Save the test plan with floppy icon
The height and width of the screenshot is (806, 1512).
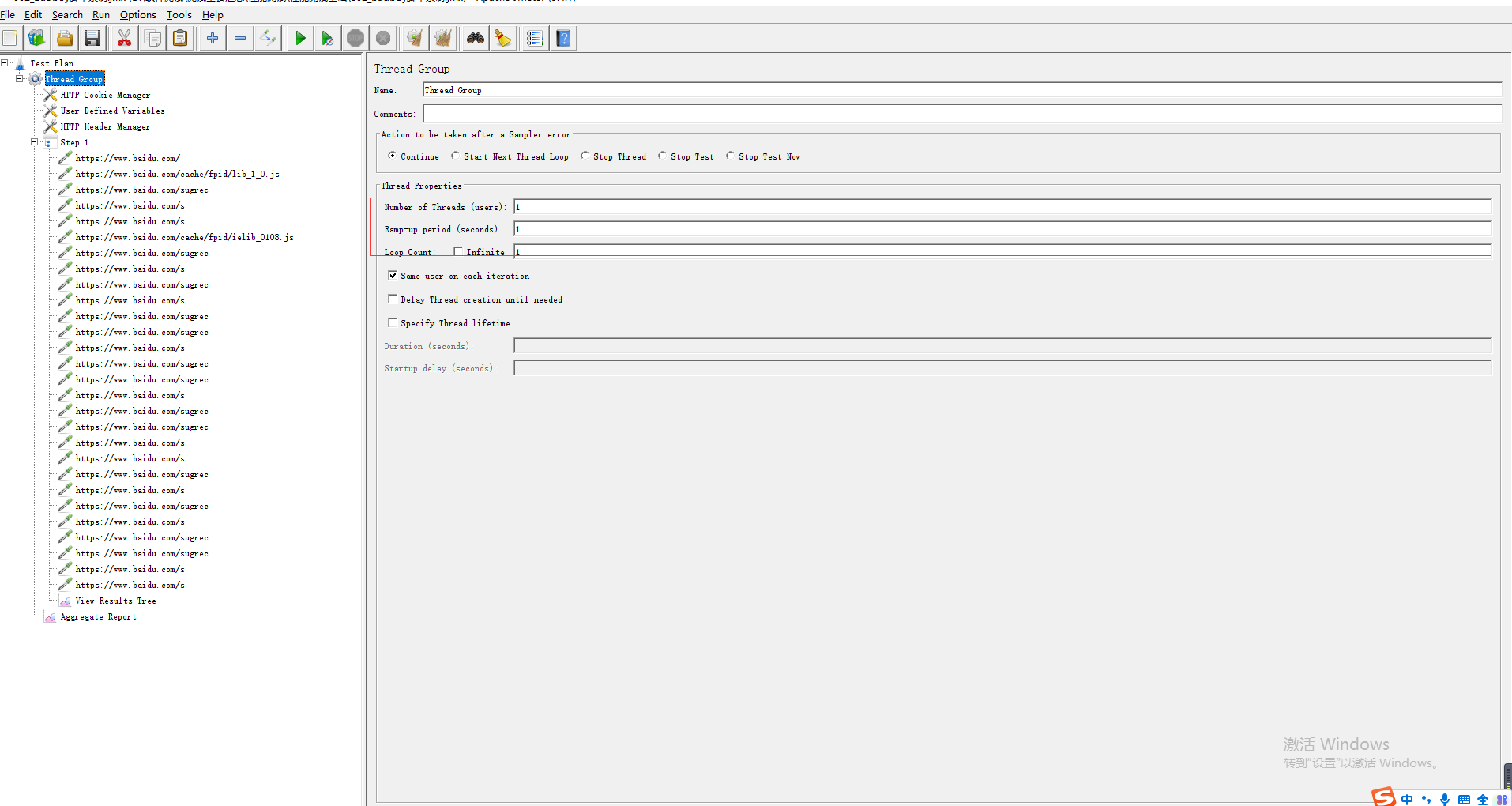[x=92, y=38]
